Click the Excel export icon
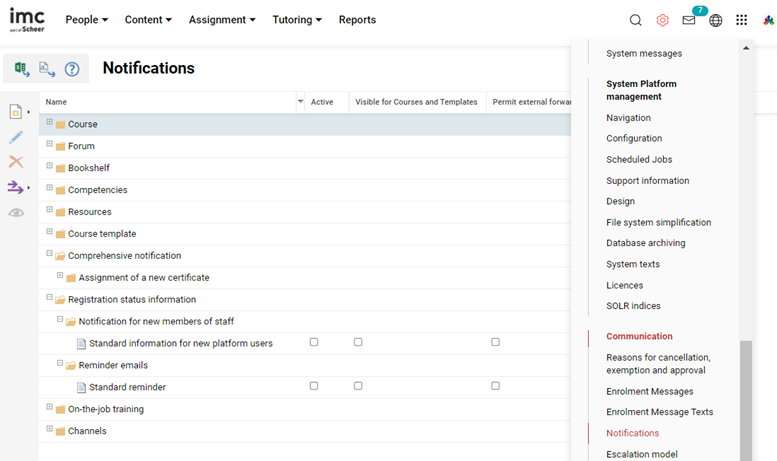Viewport: 777px width, 461px height. [x=21, y=69]
